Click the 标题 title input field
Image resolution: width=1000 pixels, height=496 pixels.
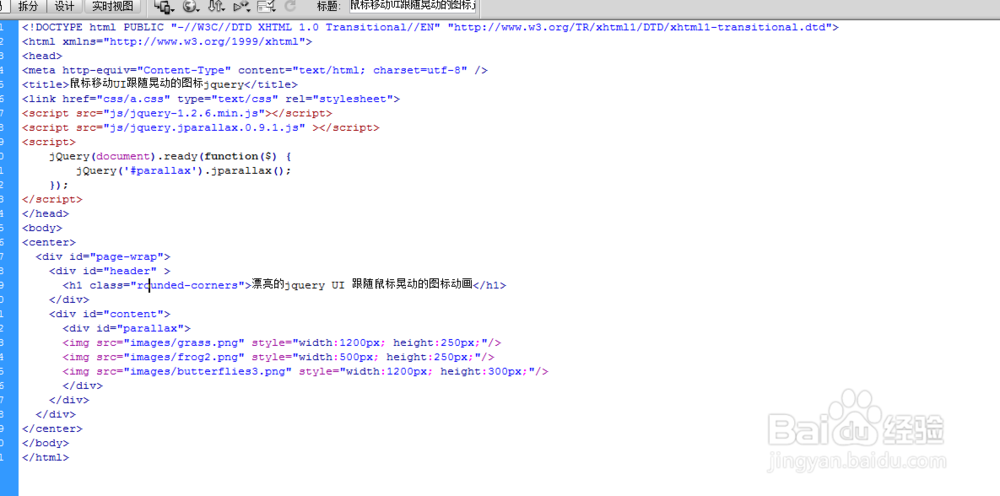[414, 6]
